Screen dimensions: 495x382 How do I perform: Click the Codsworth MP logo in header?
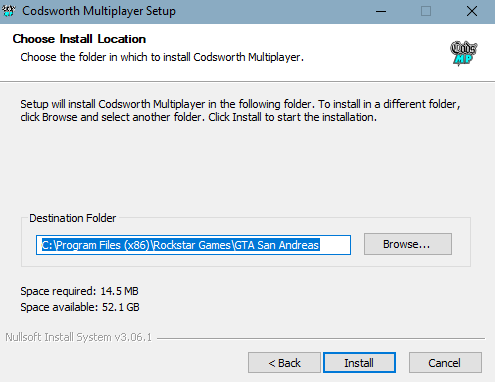[464, 53]
